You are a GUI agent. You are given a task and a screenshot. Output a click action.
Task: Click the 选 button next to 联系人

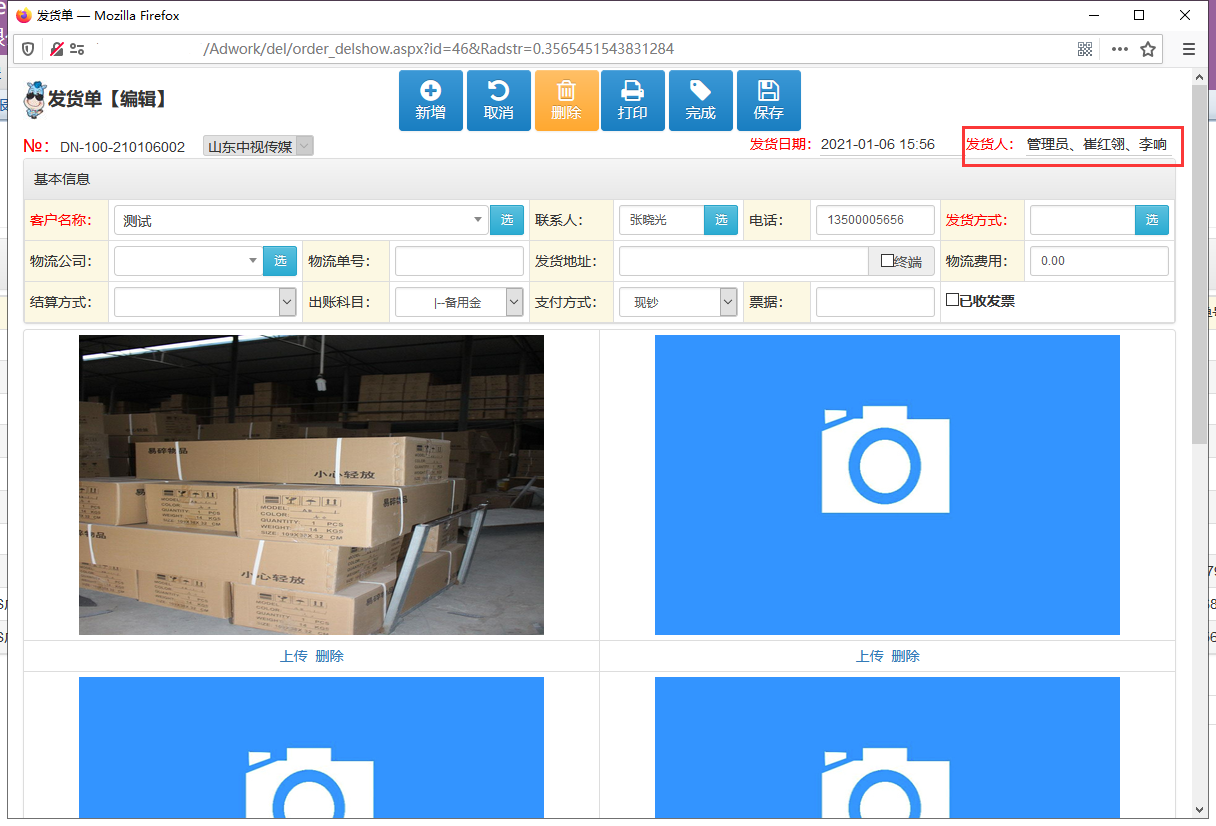pos(721,220)
